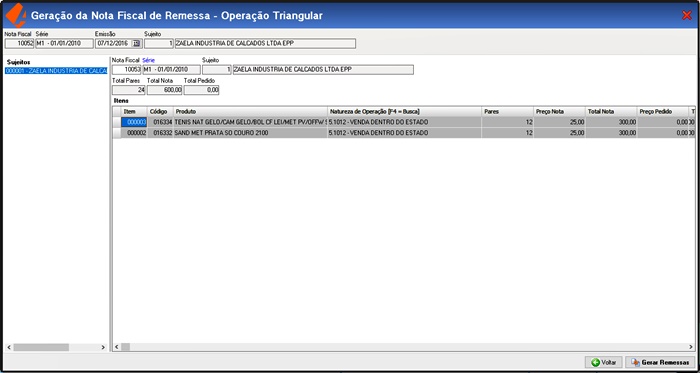The image size is (700, 373).
Task: Click code cell 016332
Action: (160, 133)
